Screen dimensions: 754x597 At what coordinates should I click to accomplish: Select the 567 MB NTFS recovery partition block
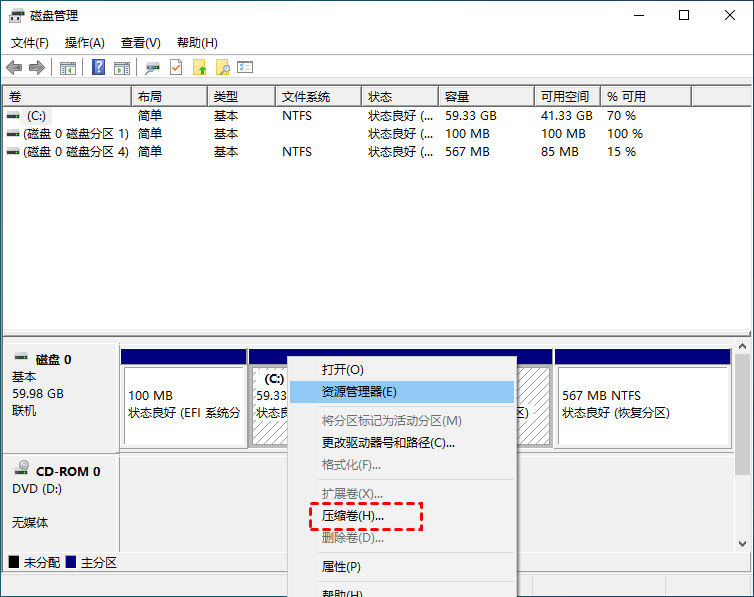click(x=642, y=404)
